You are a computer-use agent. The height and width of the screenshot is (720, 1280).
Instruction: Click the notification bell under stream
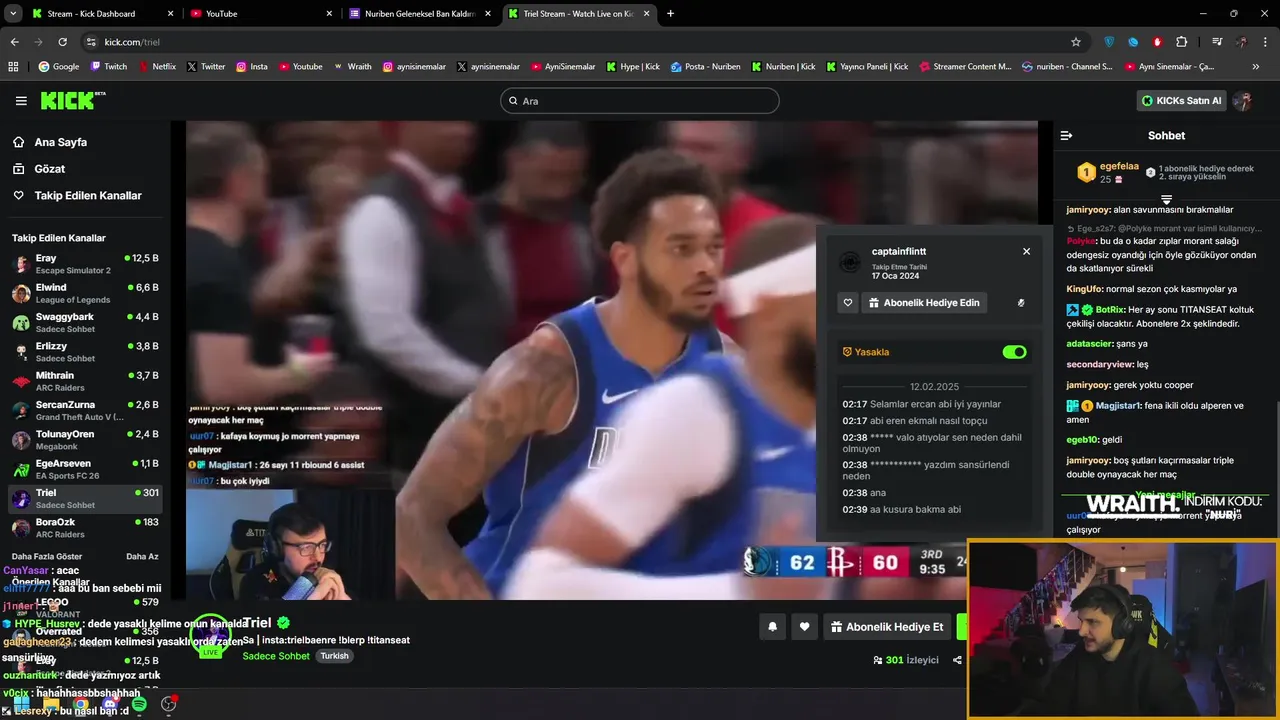(772, 627)
